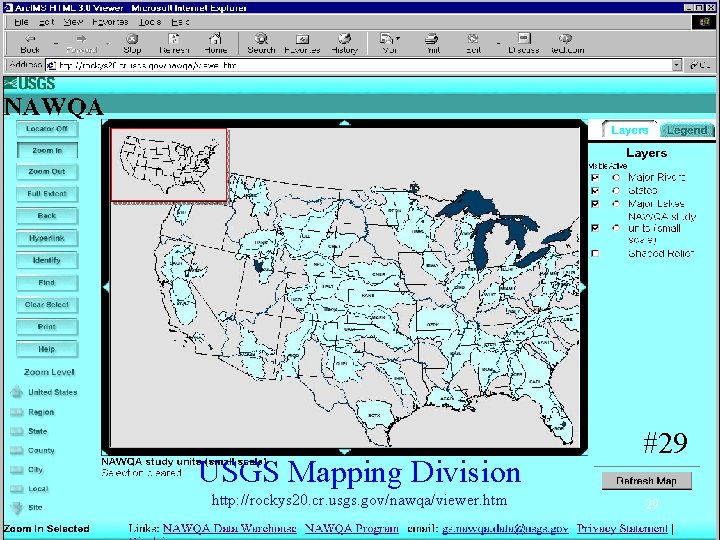Screen dimensions: 720x540
Task: Click the Find button
Action: [47, 282]
